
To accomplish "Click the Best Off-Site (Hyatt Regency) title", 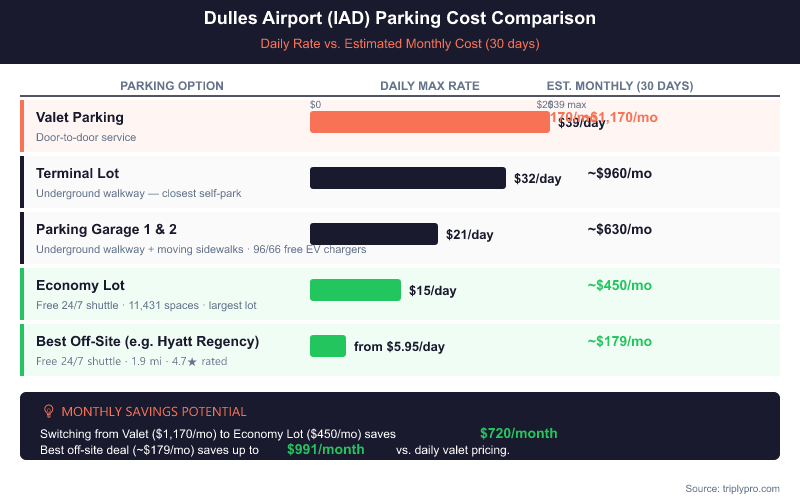I will [x=147, y=341].
